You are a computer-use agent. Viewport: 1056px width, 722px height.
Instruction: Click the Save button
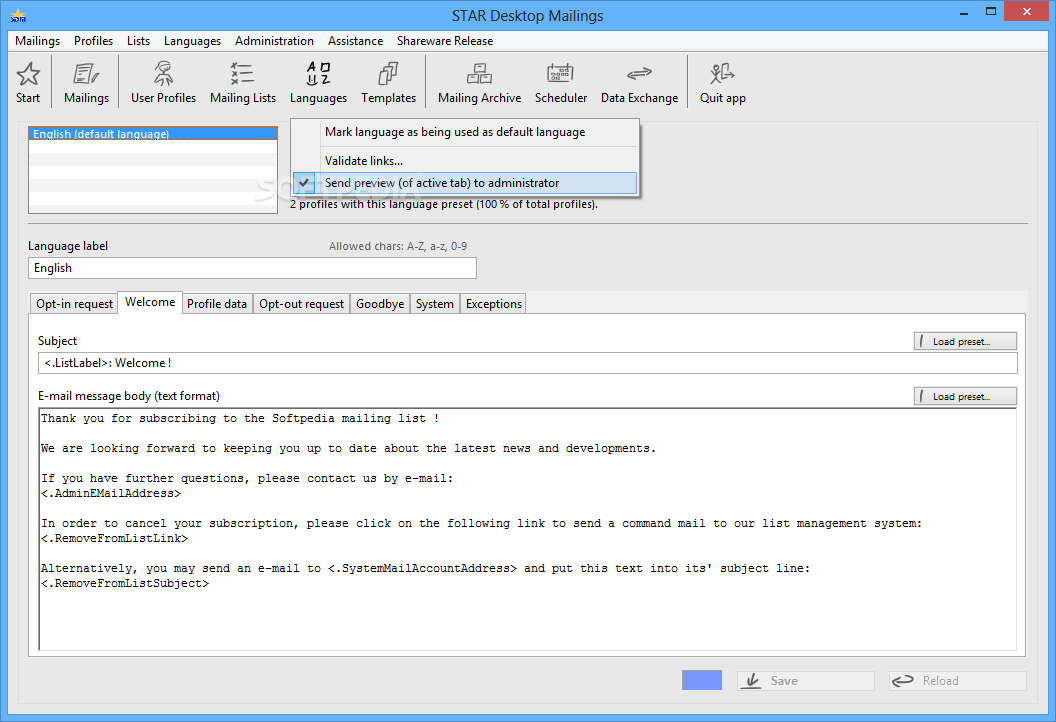click(x=805, y=681)
